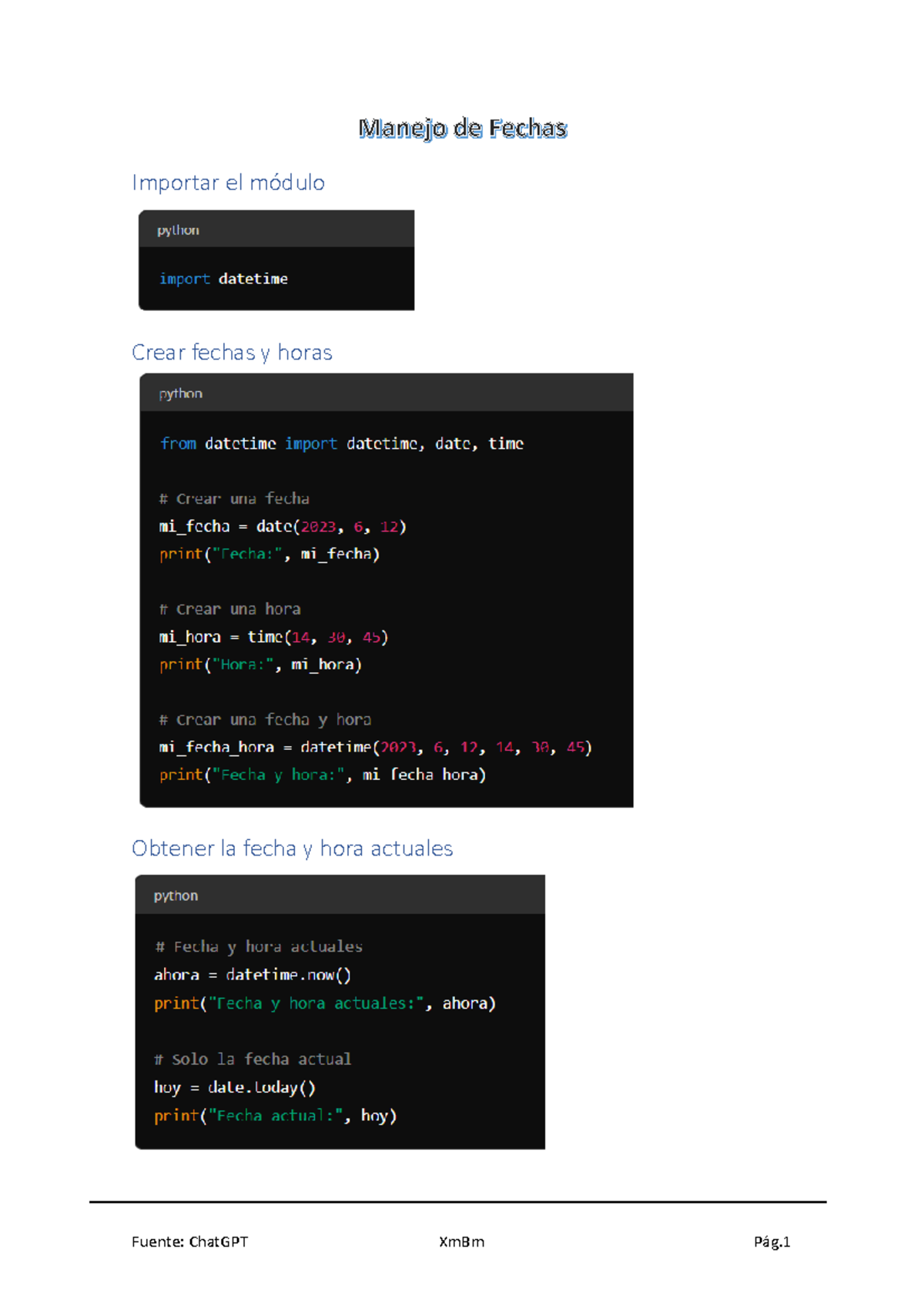
Task: Click the 'import datetime' code line
Action: point(223,279)
